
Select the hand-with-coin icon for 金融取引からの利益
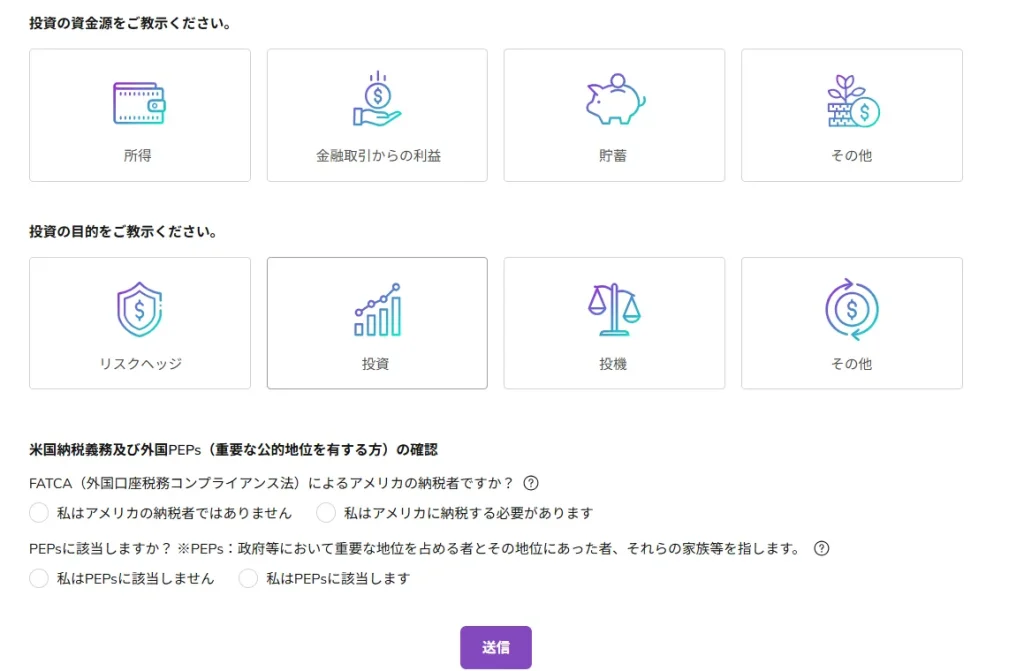[x=376, y=97]
